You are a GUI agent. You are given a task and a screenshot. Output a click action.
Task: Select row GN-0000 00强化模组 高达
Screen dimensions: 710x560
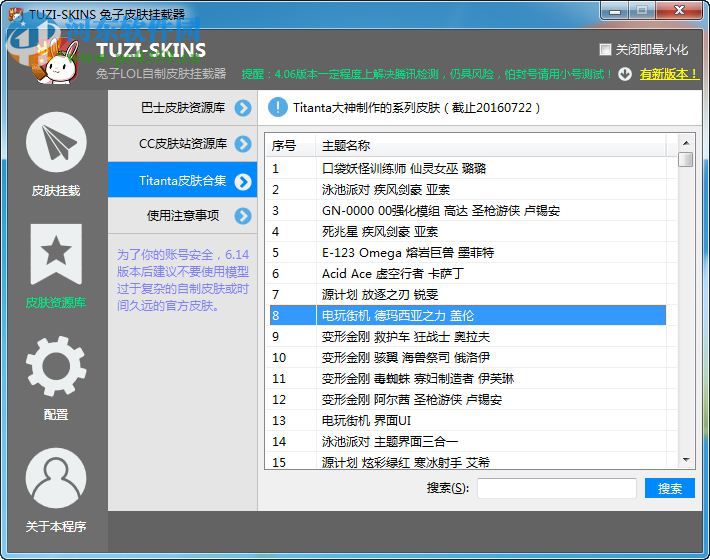coord(466,211)
